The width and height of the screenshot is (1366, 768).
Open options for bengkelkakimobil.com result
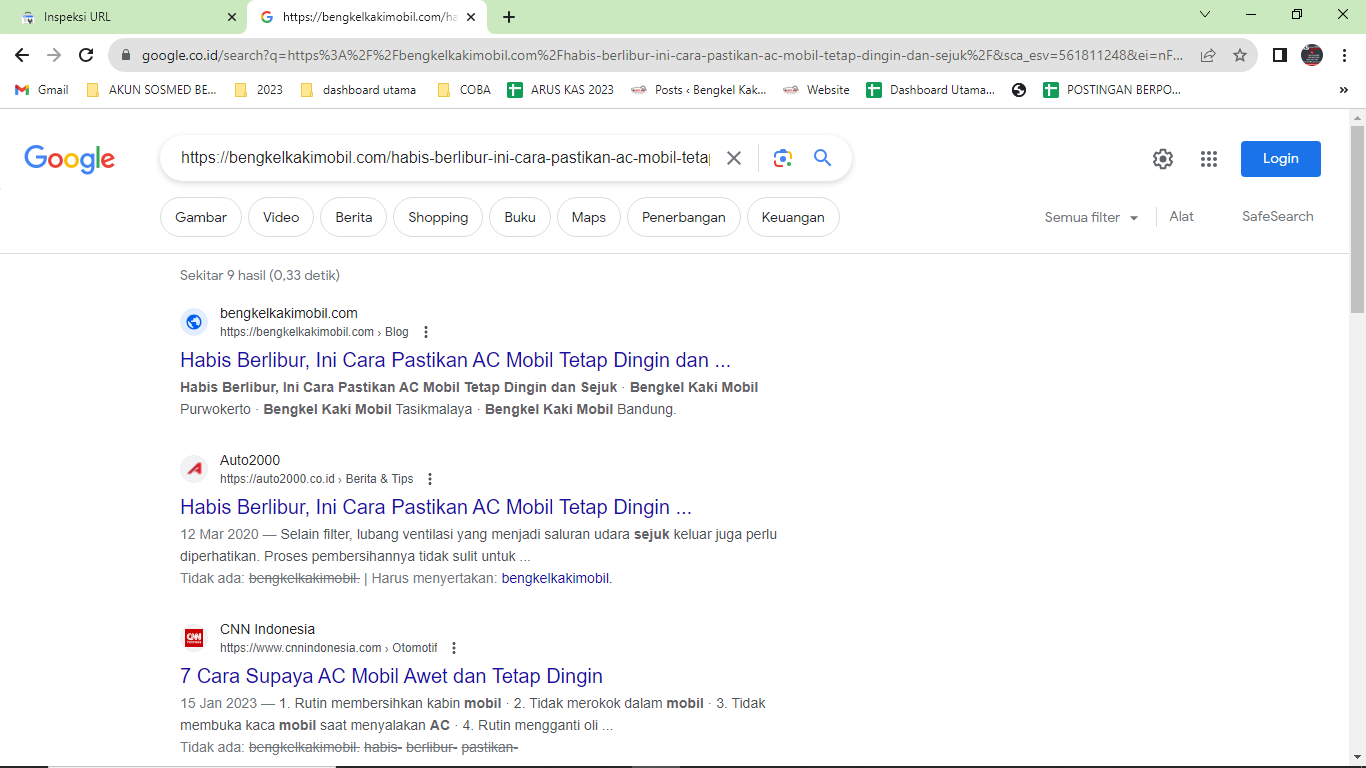point(426,332)
